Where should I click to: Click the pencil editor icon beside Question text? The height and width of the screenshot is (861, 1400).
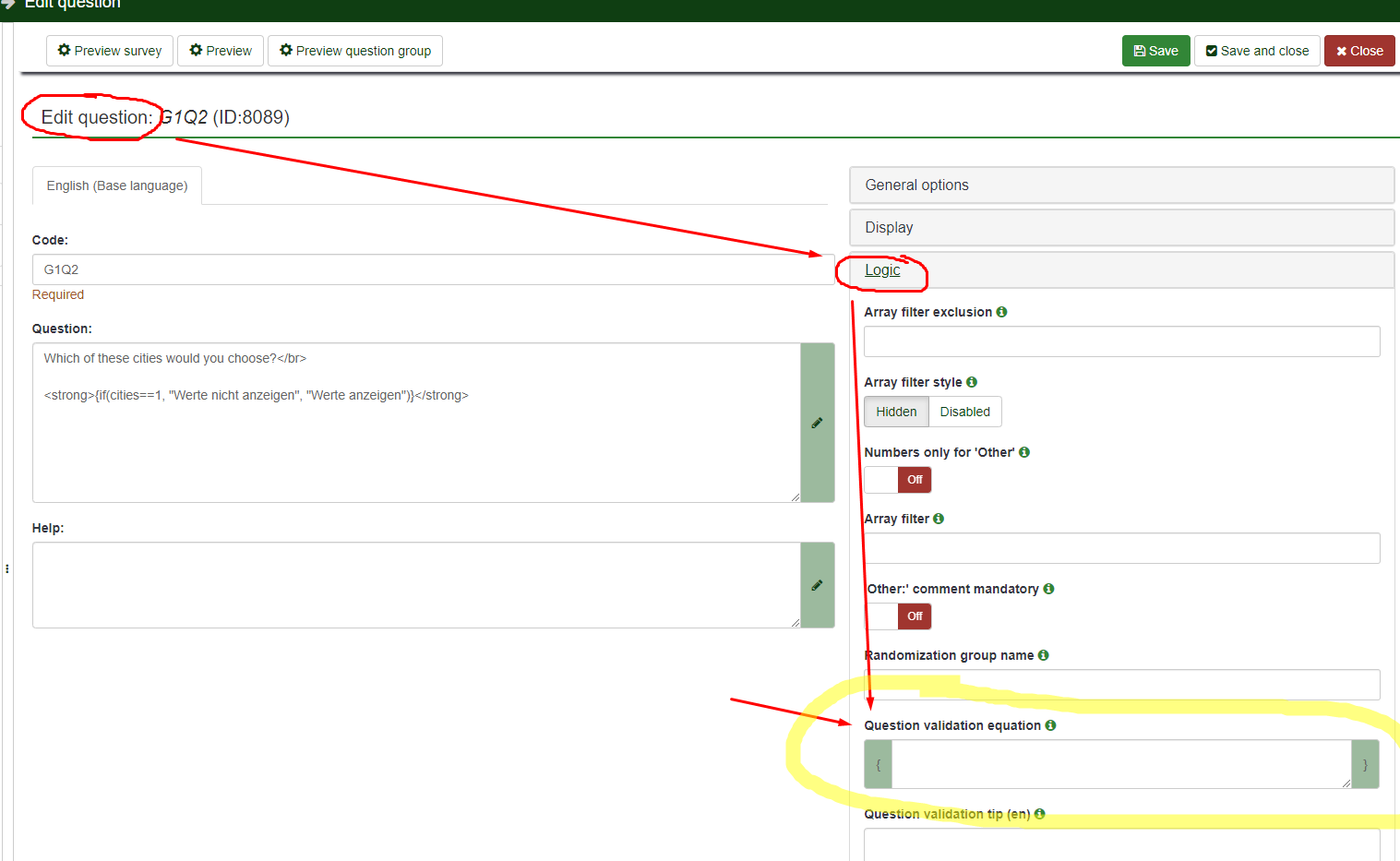[x=817, y=423]
